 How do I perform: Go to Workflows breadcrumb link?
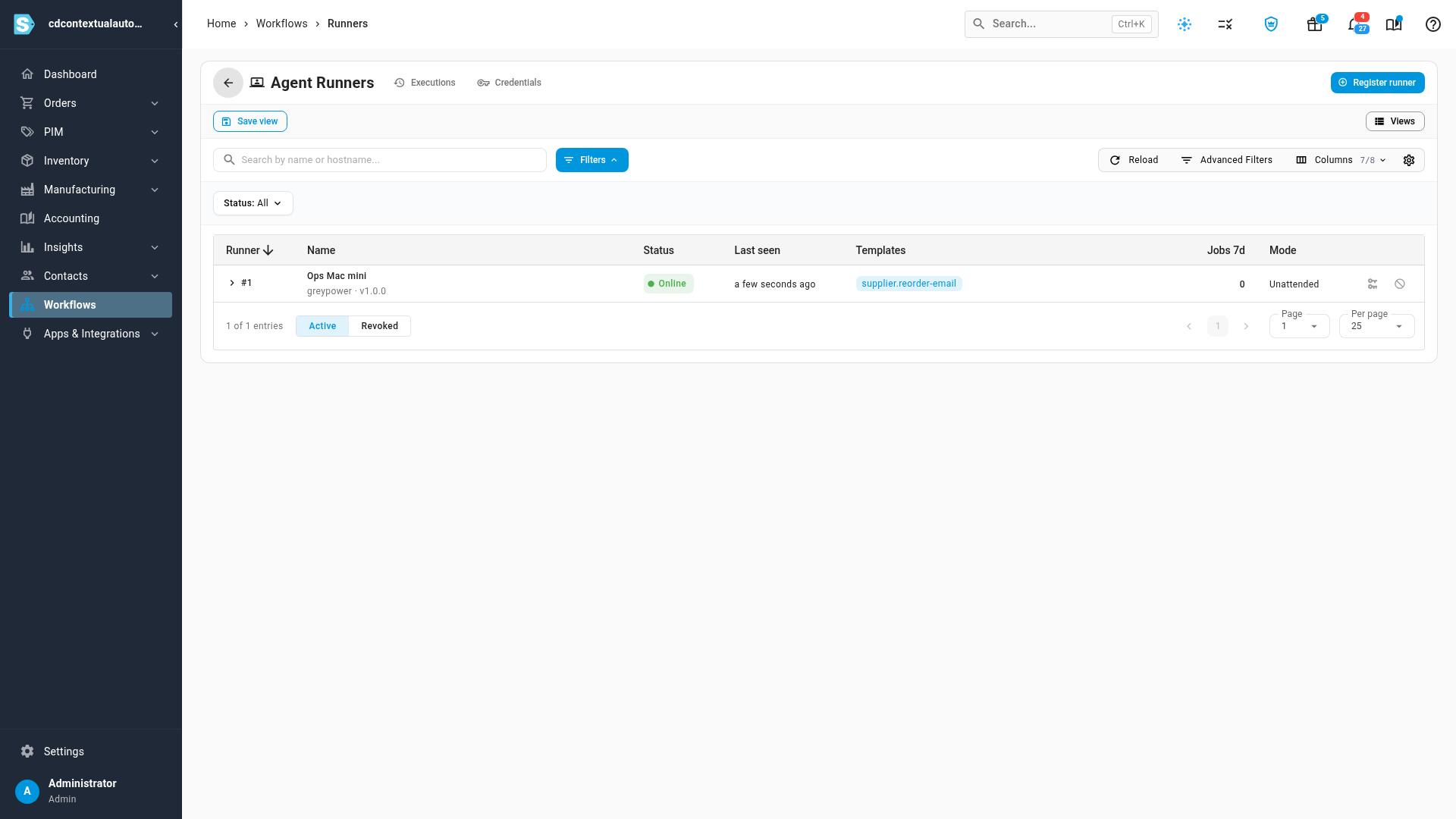click(x=281, y=24)
